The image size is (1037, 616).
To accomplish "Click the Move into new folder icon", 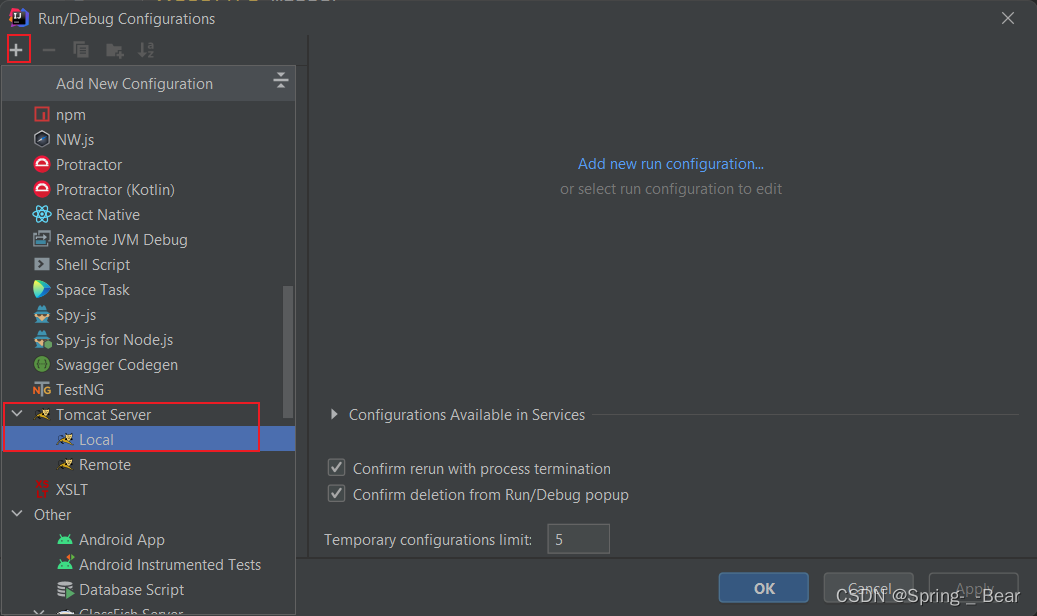I will click(114, 50).
